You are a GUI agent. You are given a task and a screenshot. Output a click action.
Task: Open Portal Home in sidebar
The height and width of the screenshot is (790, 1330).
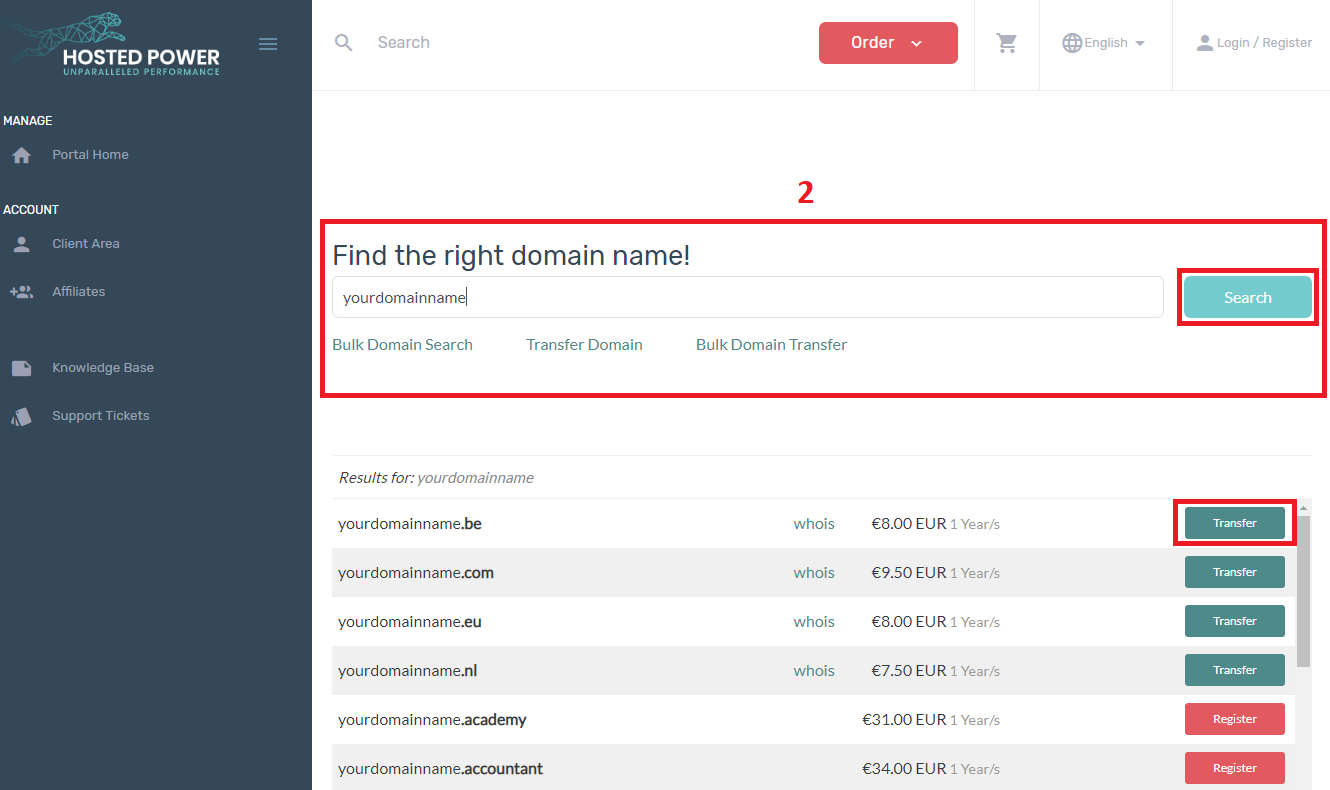(x=90, y=155)
